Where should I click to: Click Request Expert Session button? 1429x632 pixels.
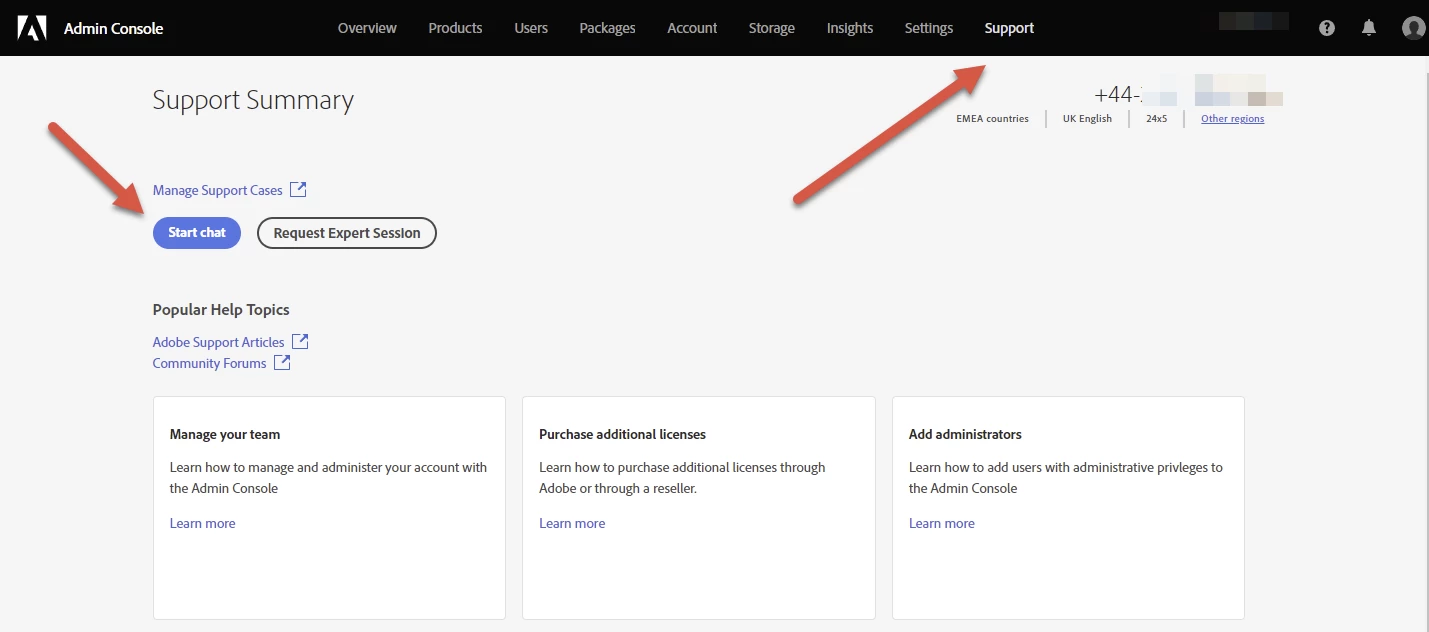point(347,233)
